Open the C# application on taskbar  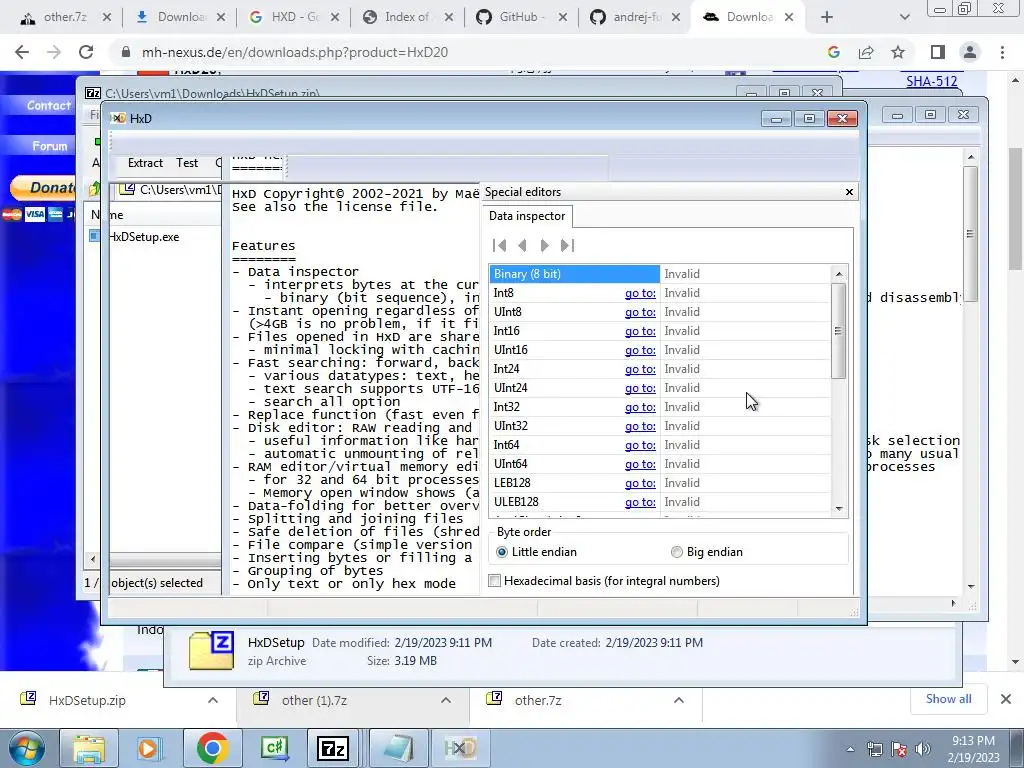275,748
